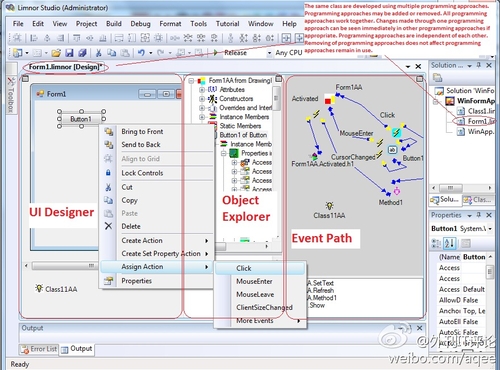Click the Method1 icon in the Event Path

coord(397,191)
